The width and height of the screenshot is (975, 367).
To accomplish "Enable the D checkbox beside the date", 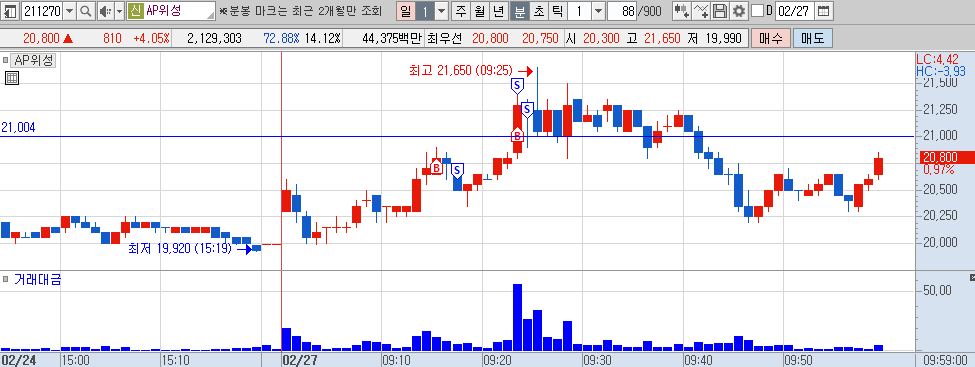I will [757, 11].
